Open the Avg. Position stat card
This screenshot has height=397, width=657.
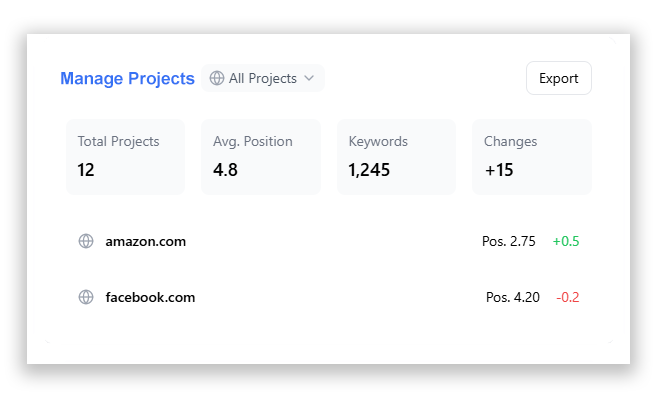261,157
